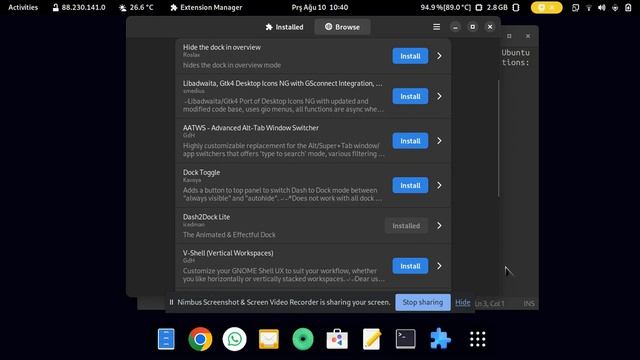Viewport: 640px width, 360px height.
Task: Open the mail app in the dock
Action: 269,339
